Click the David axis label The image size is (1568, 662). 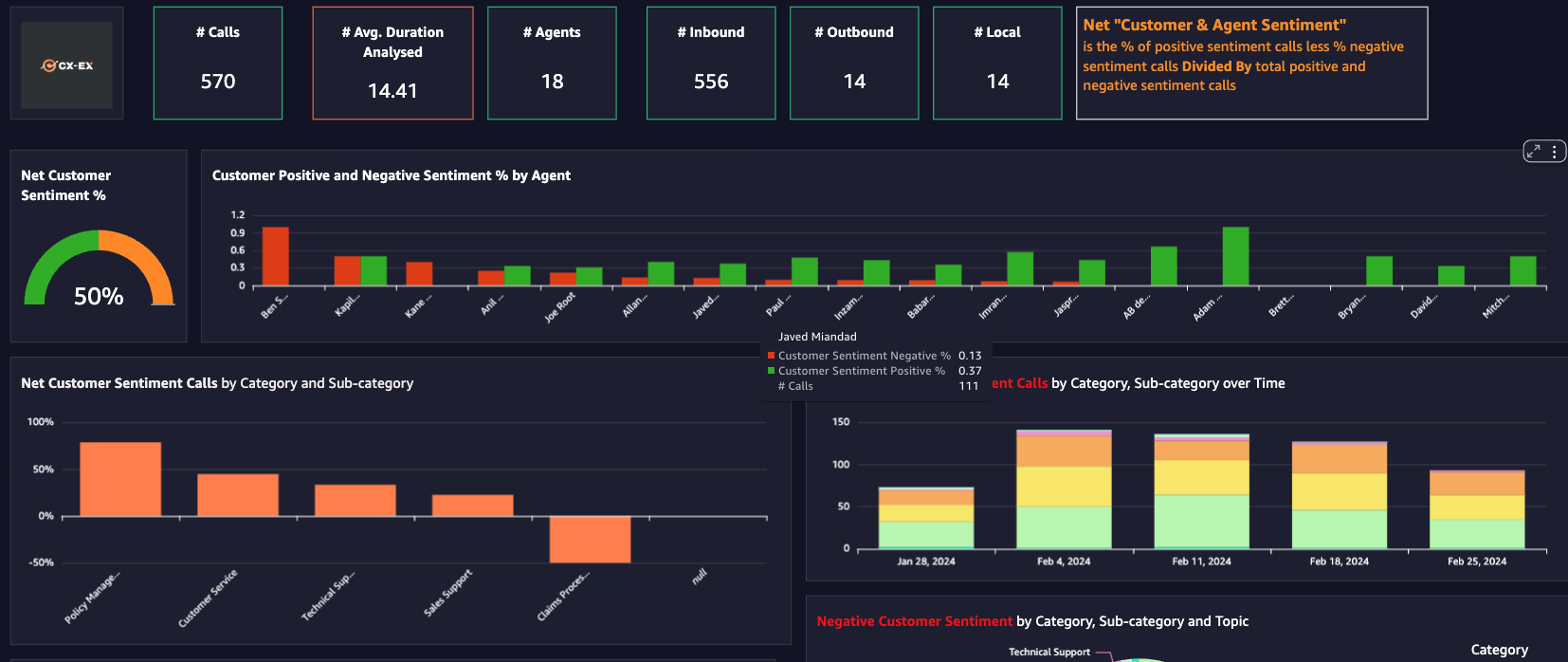[x=1423, y=305]
